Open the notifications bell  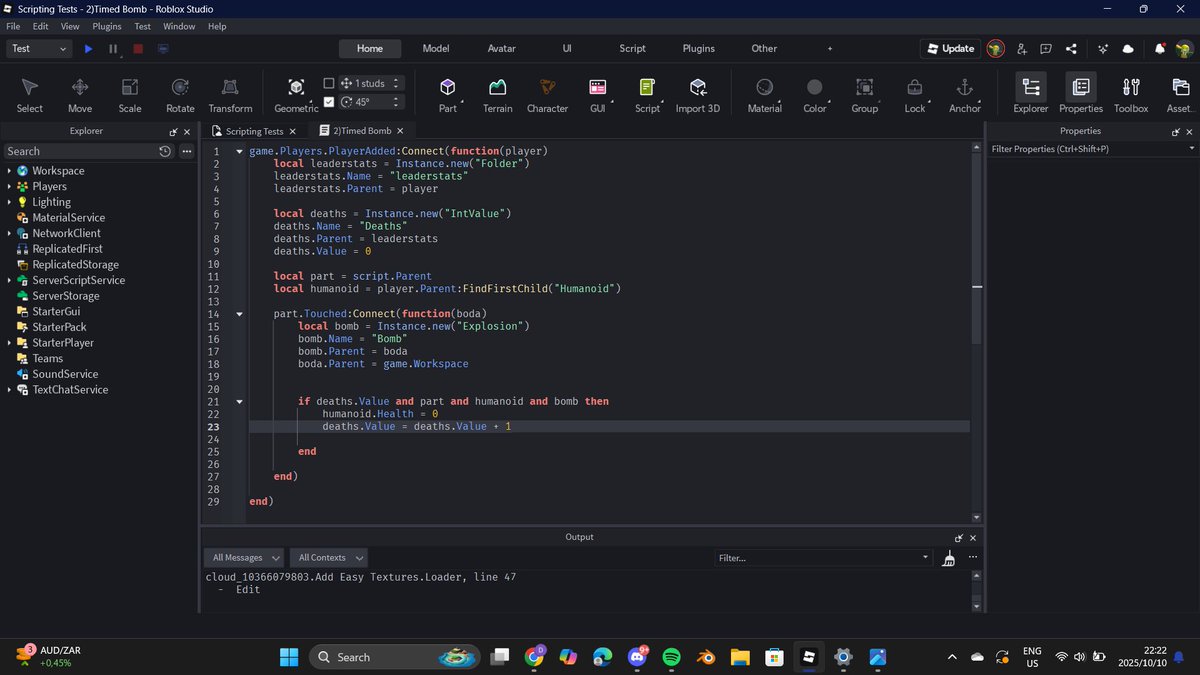(1160, 48)
